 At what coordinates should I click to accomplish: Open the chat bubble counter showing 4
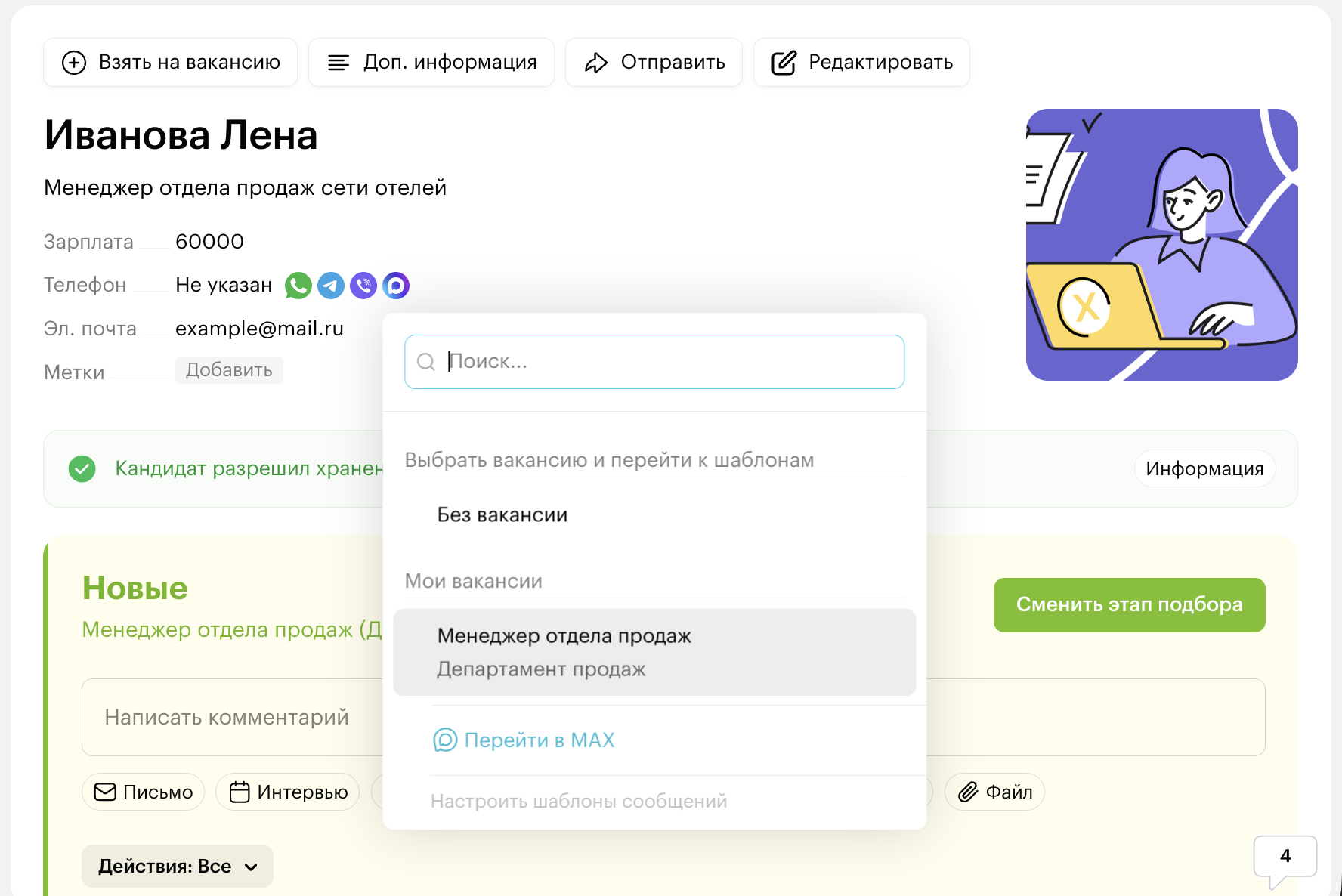1285,857
